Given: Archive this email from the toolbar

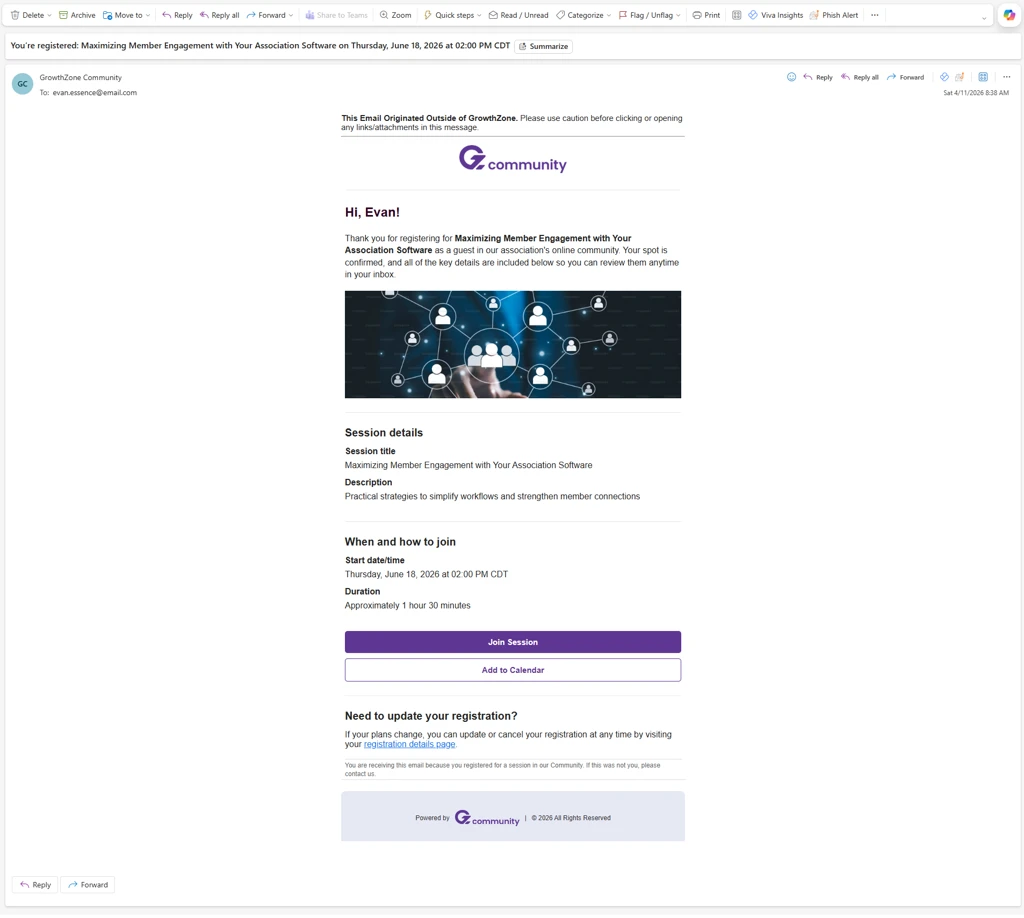Looking at the screenshot, I should [77, 15].
